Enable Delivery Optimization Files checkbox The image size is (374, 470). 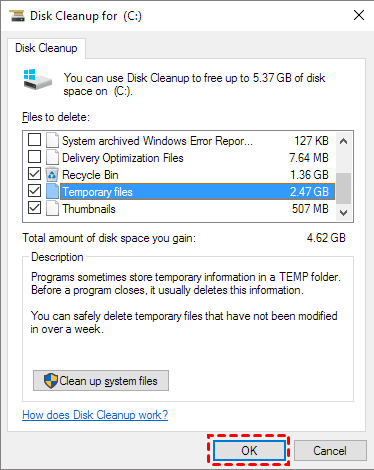[34, 157]
